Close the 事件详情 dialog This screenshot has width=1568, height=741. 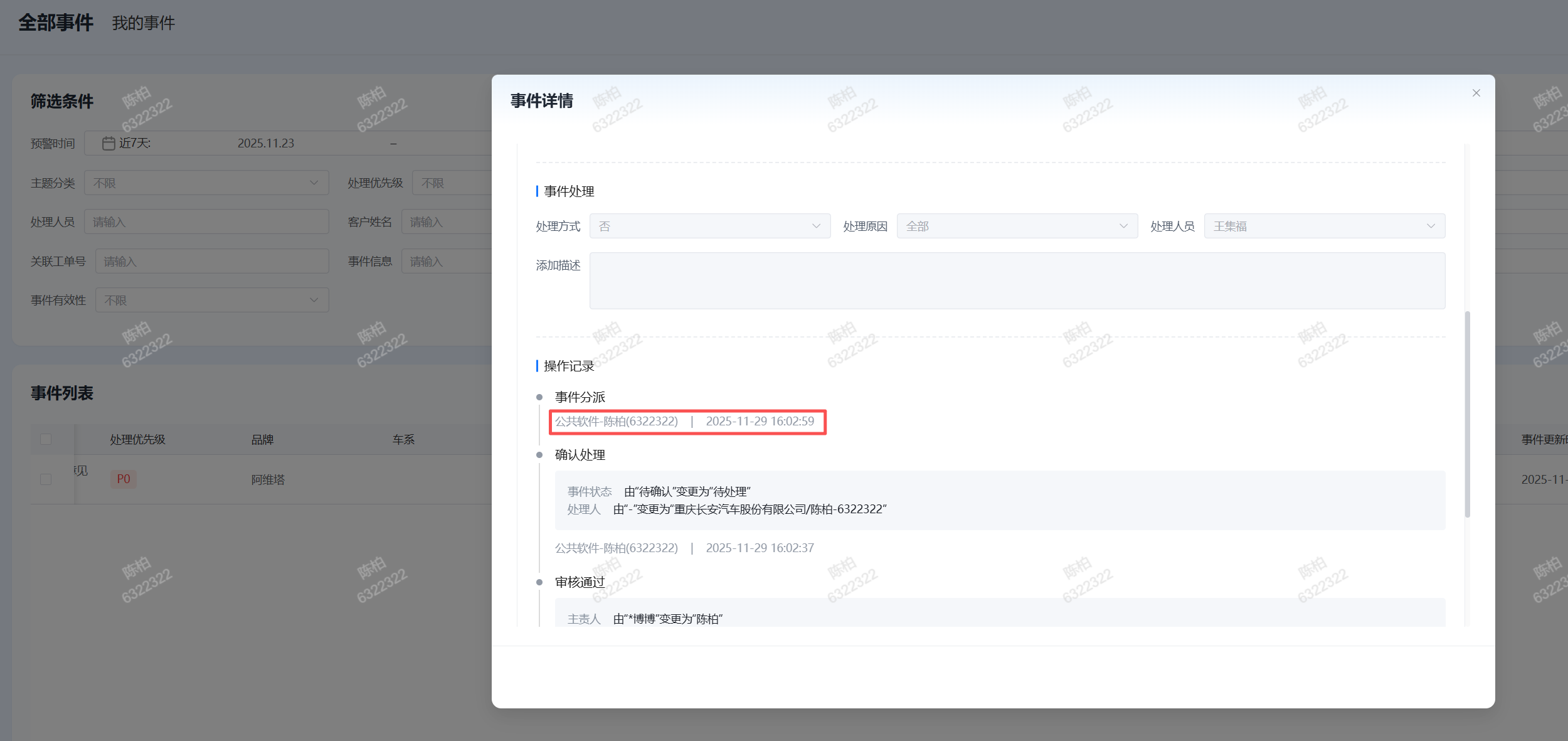(1476, 93)
